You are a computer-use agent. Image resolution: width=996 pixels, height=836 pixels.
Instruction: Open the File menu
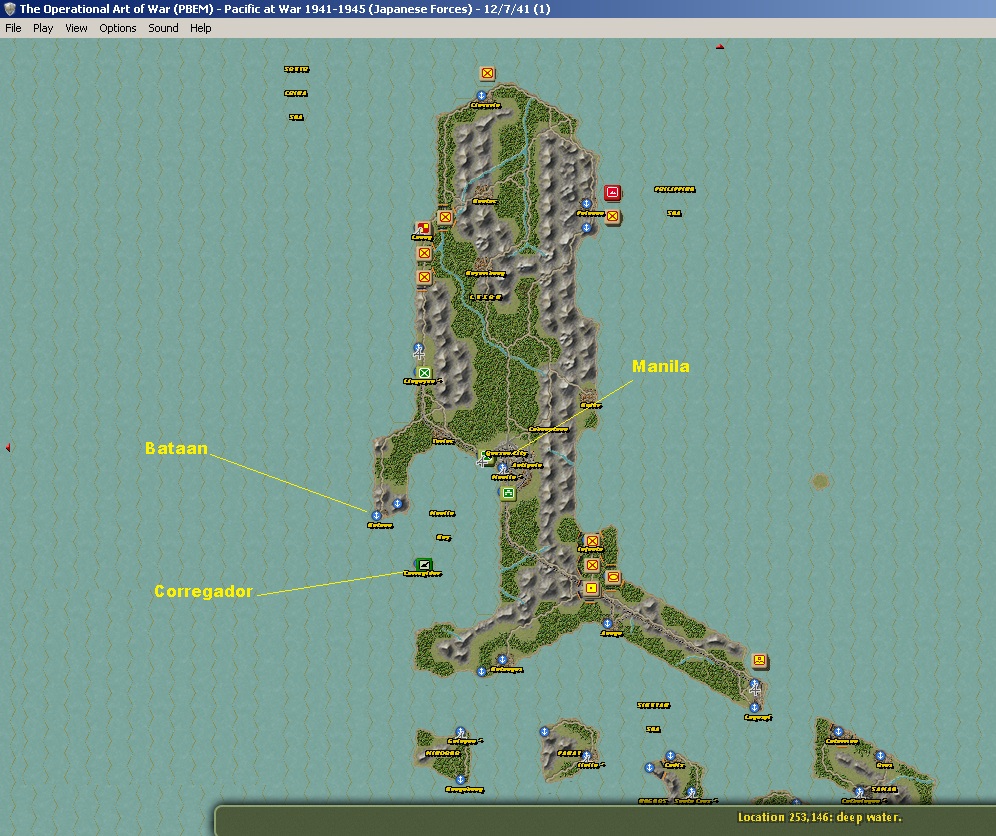(x=13, y=28)
